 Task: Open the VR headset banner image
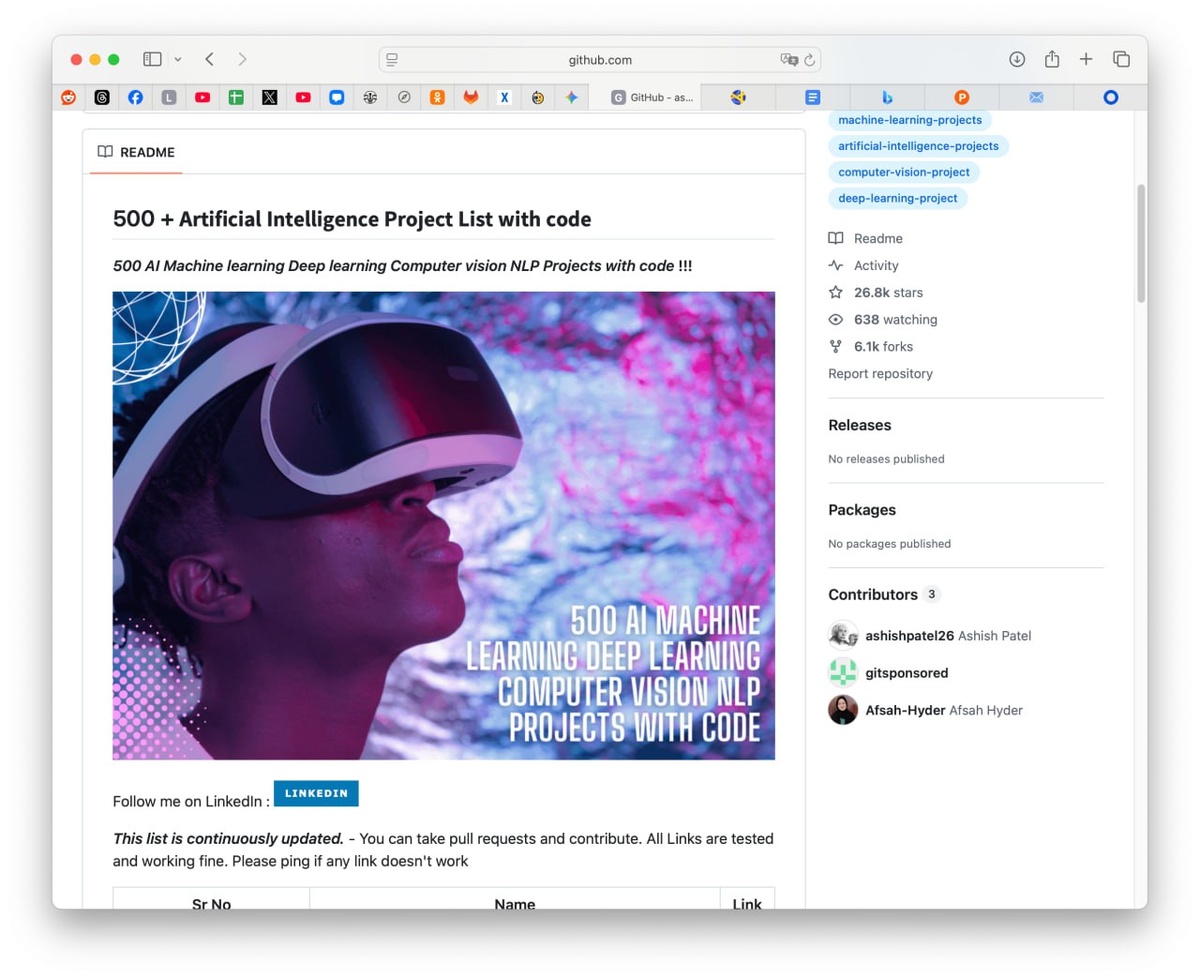coord(444,526)
